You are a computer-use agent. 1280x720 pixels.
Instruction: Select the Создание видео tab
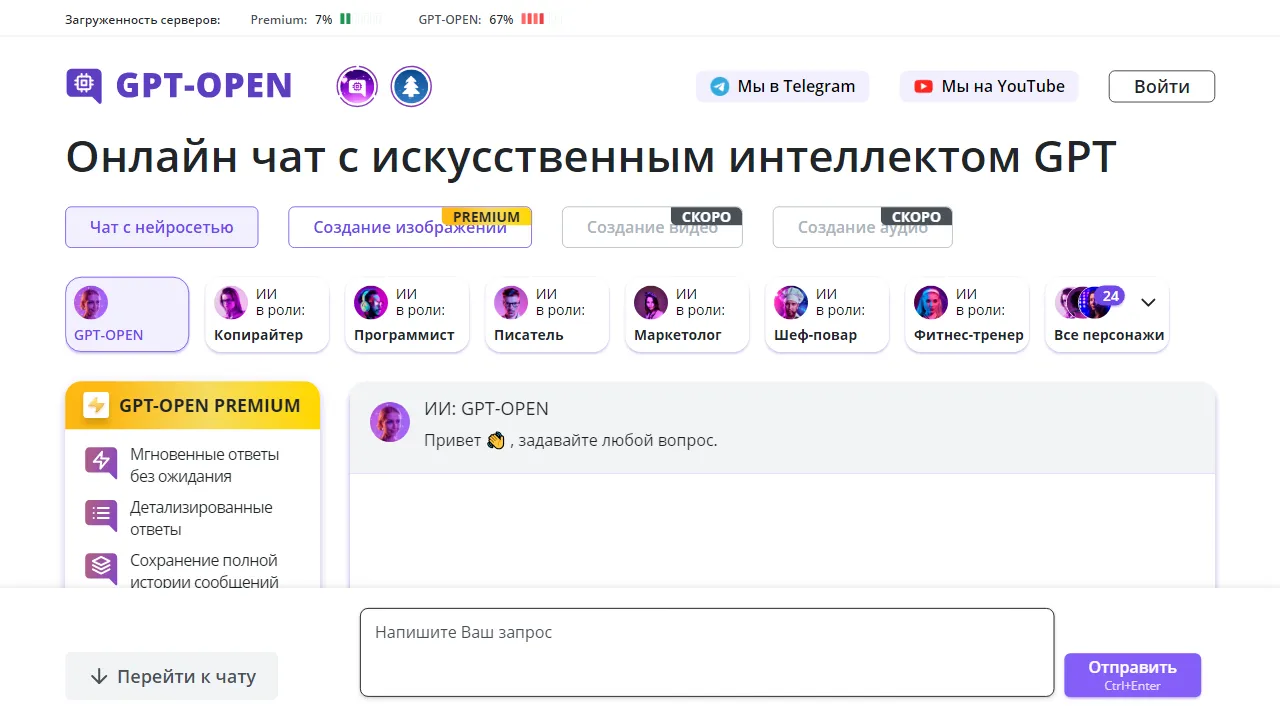[x=652, y=227]
